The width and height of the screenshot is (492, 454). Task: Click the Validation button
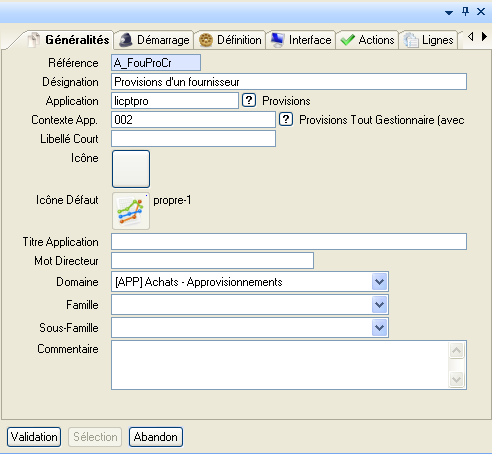point(34,437)
